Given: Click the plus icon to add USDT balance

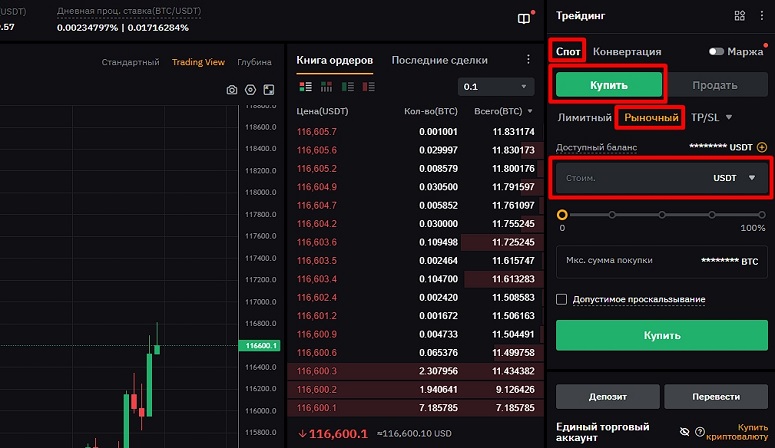Looking at the screenshot, I should click(762, 147).
